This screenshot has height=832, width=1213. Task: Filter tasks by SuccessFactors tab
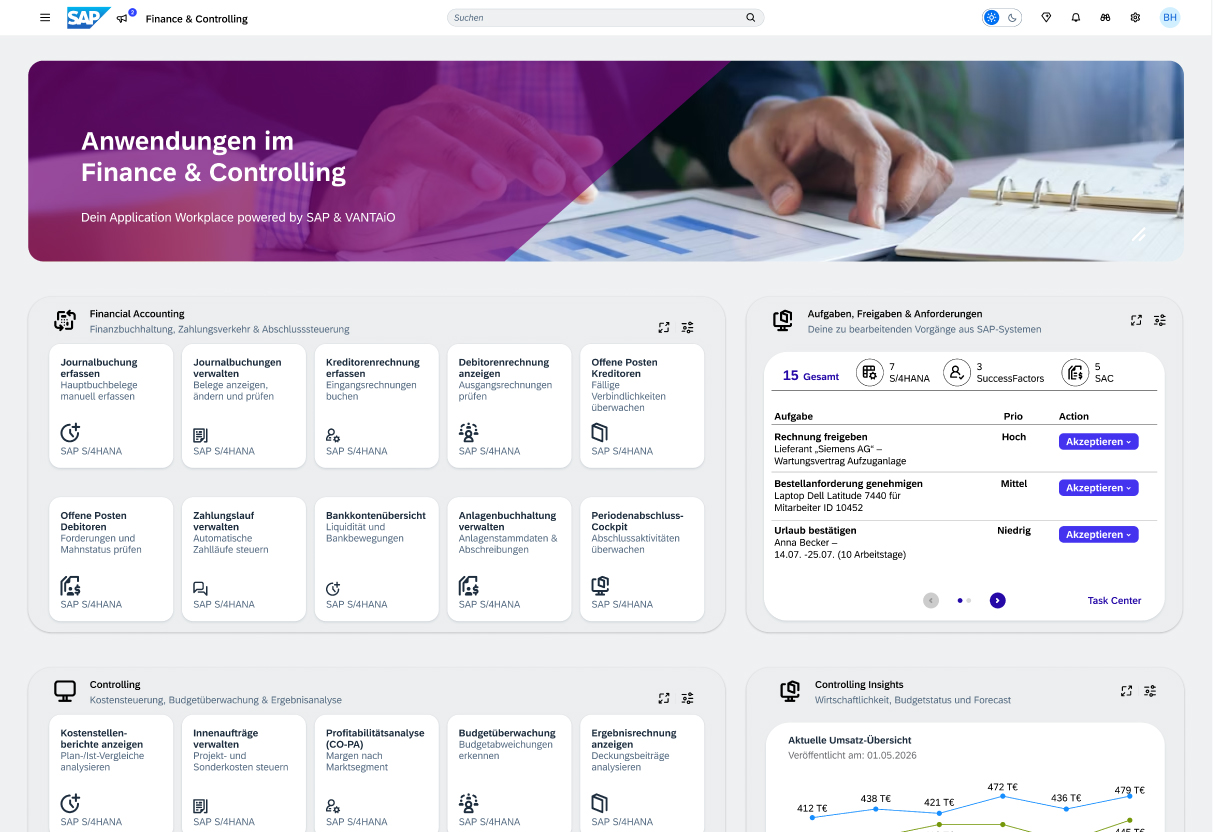coord(995,373)
